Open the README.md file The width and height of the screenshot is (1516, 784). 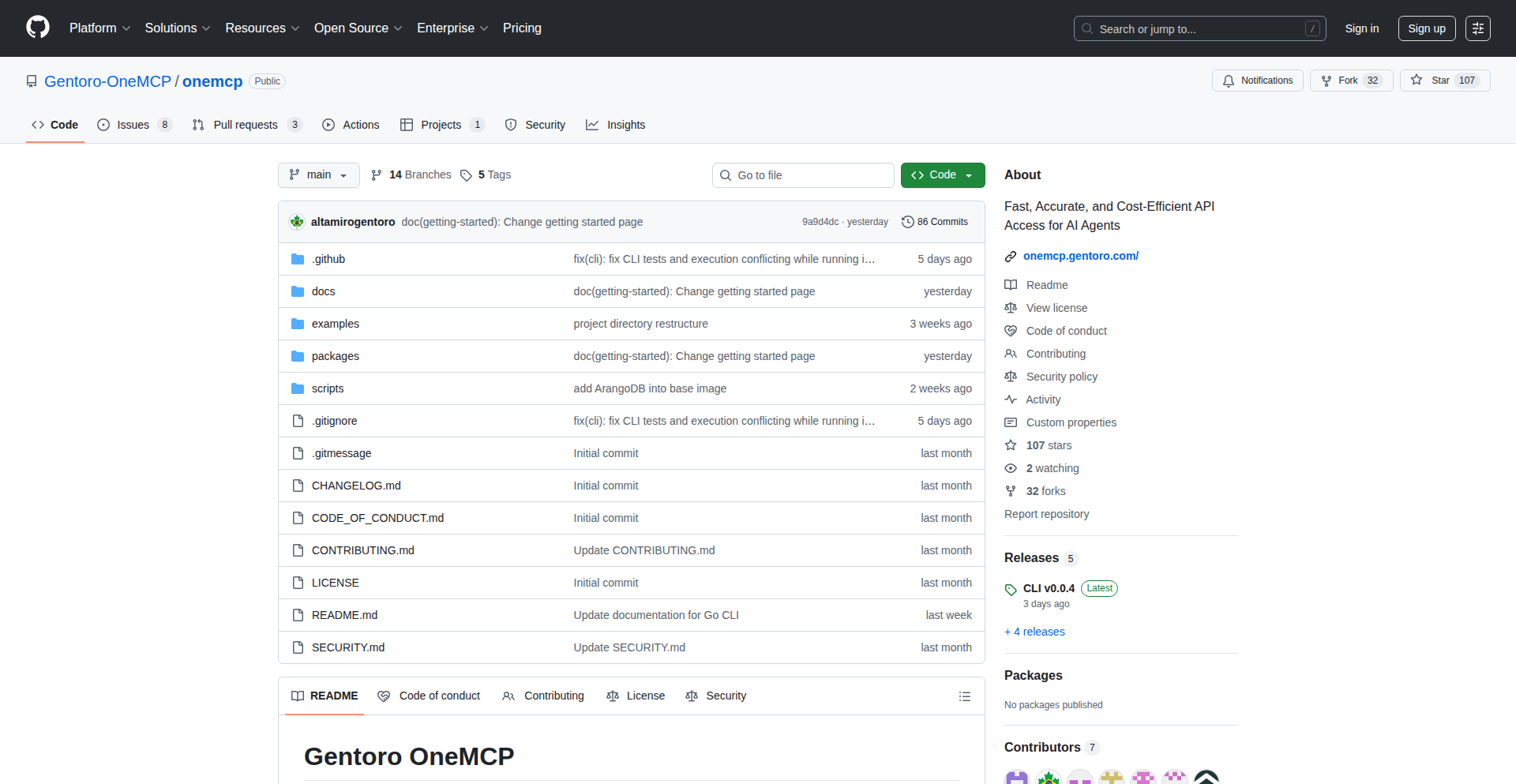coord(345,615)
